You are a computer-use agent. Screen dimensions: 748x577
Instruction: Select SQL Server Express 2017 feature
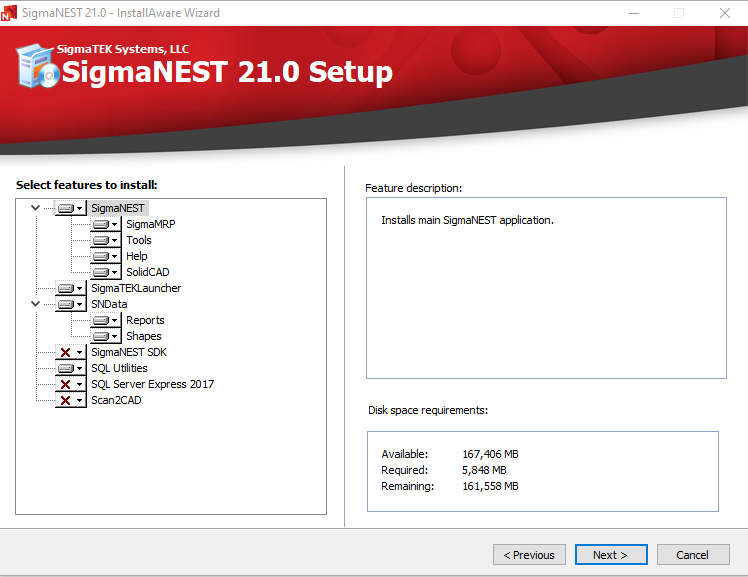coord(153,384)
